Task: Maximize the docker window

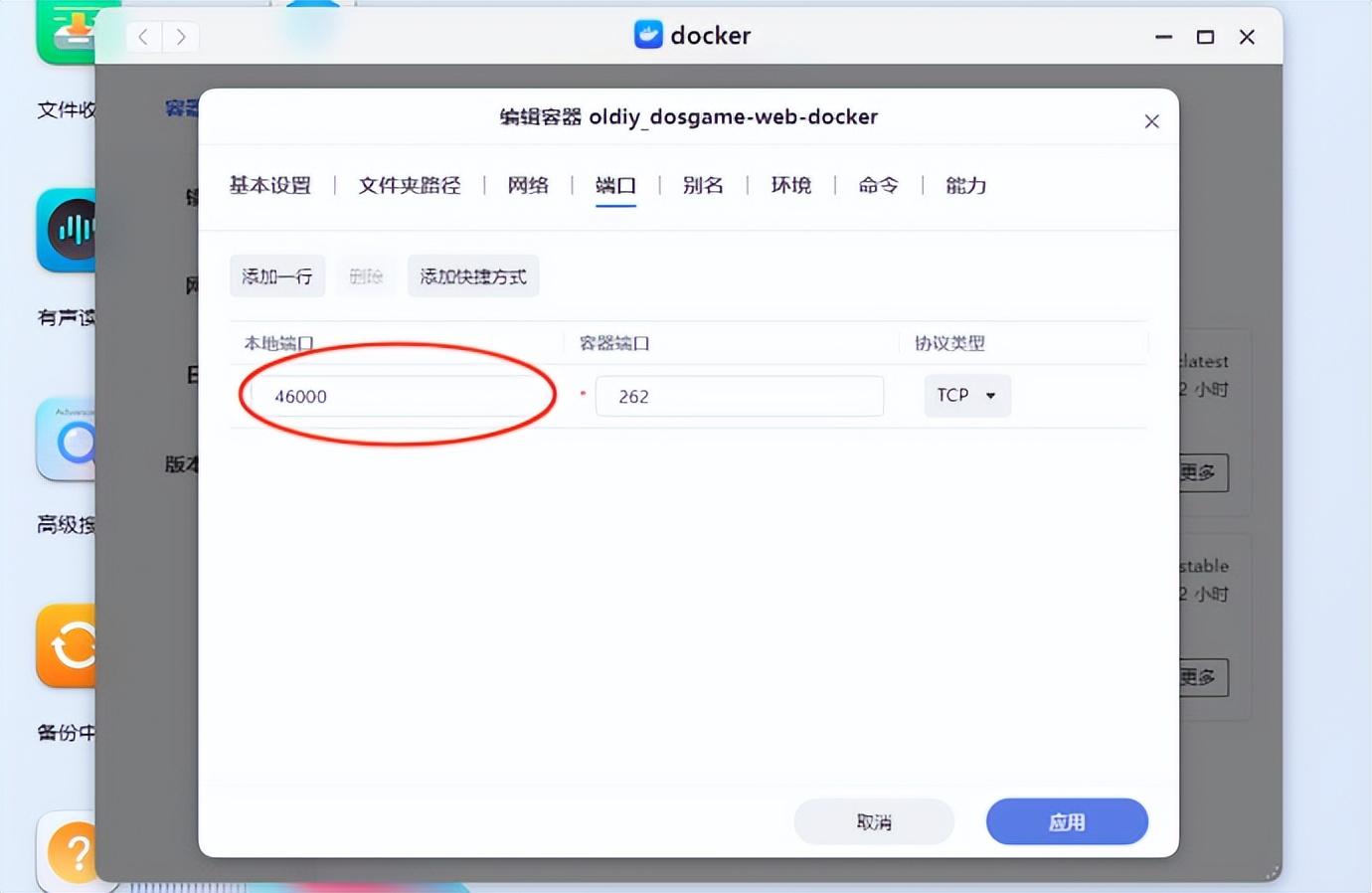Action: point(1205,37)
